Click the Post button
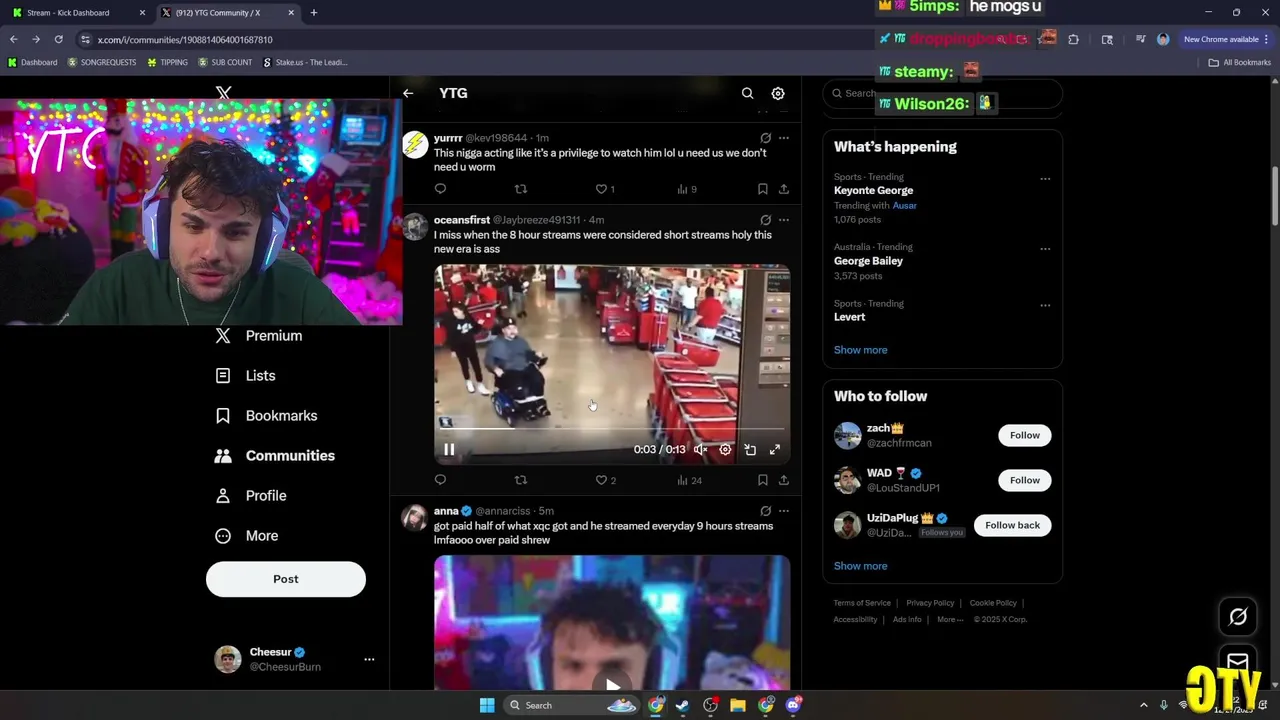This screenshot has height=720, width=1280. (x=286, y=579)
